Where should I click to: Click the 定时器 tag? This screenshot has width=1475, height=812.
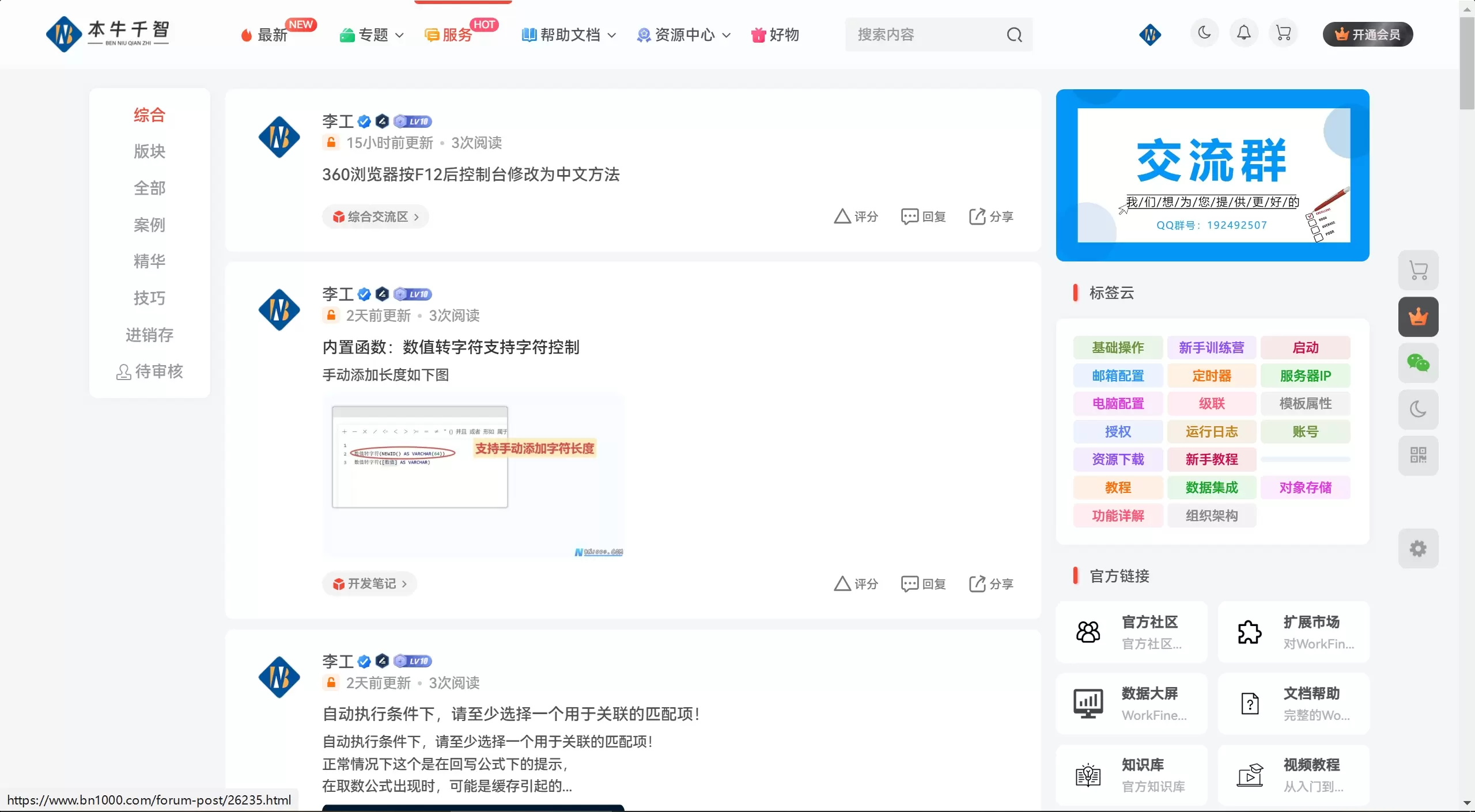pos(1211,376)
